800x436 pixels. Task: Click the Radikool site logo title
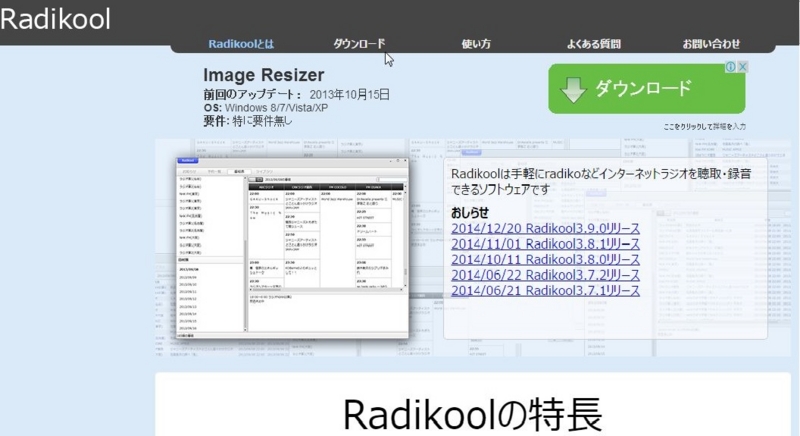point(55,19)
